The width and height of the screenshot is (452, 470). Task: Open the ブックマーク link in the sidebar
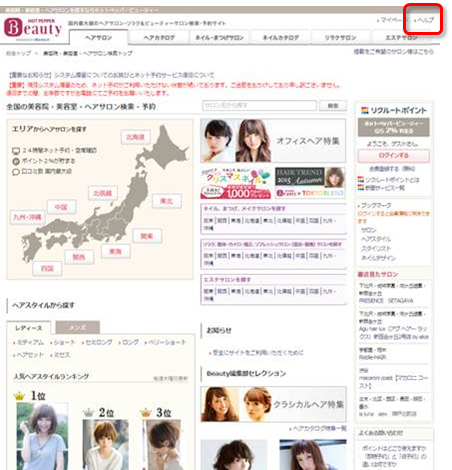(376, 205)
